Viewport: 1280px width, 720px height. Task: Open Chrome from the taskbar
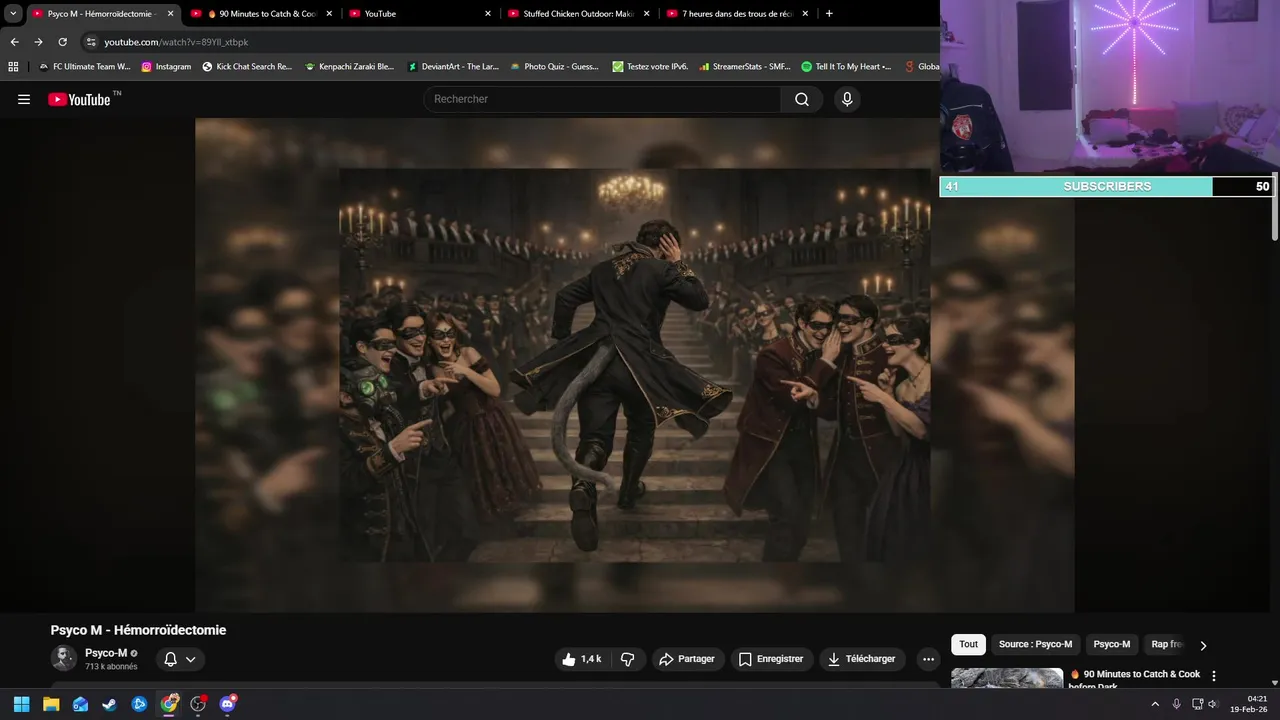(169, 704)
